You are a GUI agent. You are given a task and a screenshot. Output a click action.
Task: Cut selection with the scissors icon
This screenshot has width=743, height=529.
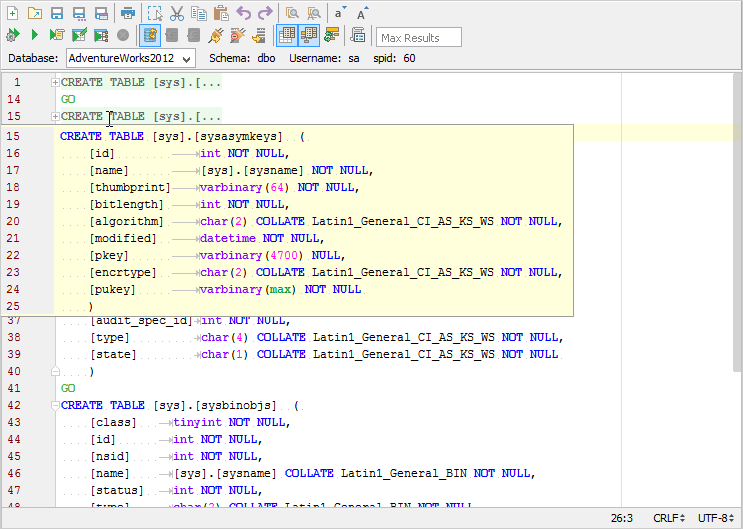pos(176,13)
